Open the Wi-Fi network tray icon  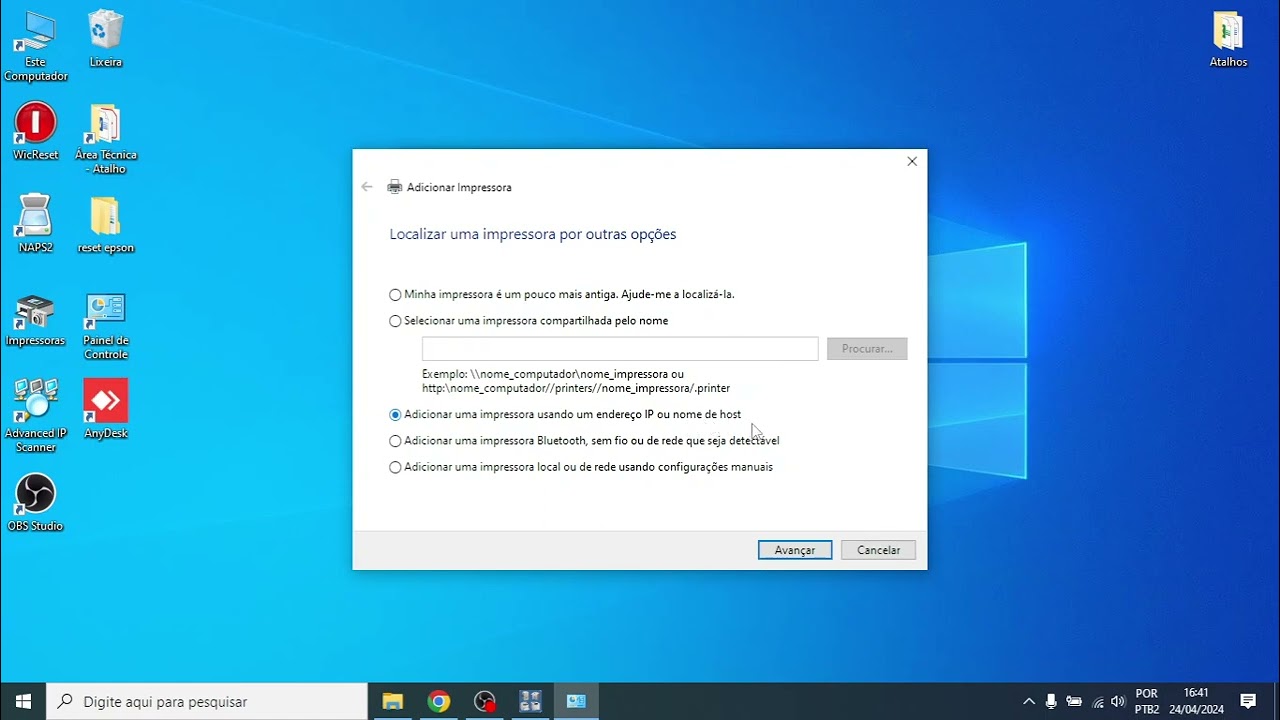point(1098,701)
